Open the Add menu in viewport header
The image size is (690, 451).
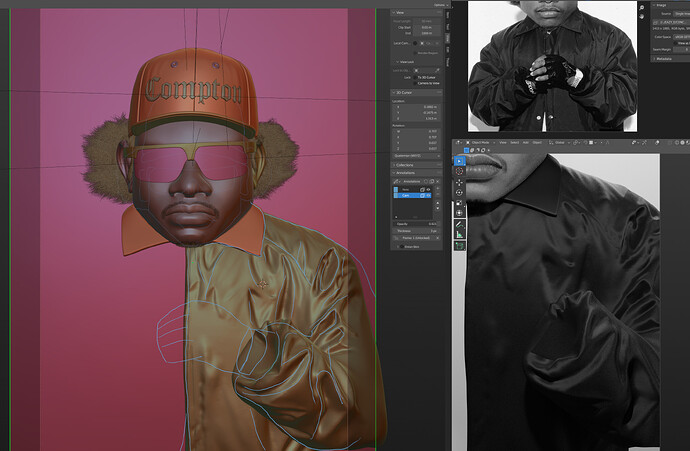point(525,143)
